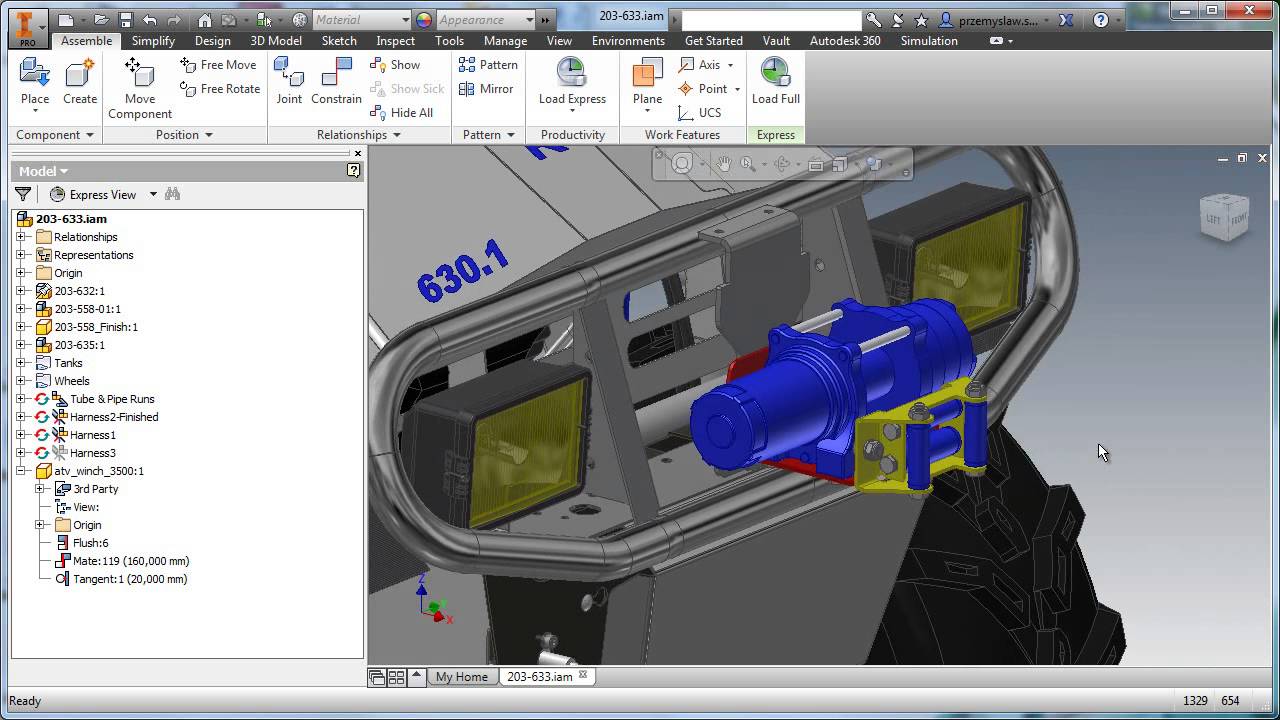Expand the Tanks tree node
The height and width of the screenshot is (720, 1280).
[x=21, y=363]
